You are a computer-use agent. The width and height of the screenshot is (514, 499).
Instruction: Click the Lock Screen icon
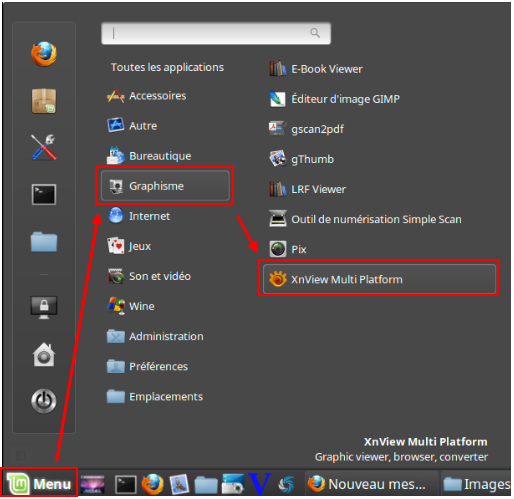click(x=44, y=307)
